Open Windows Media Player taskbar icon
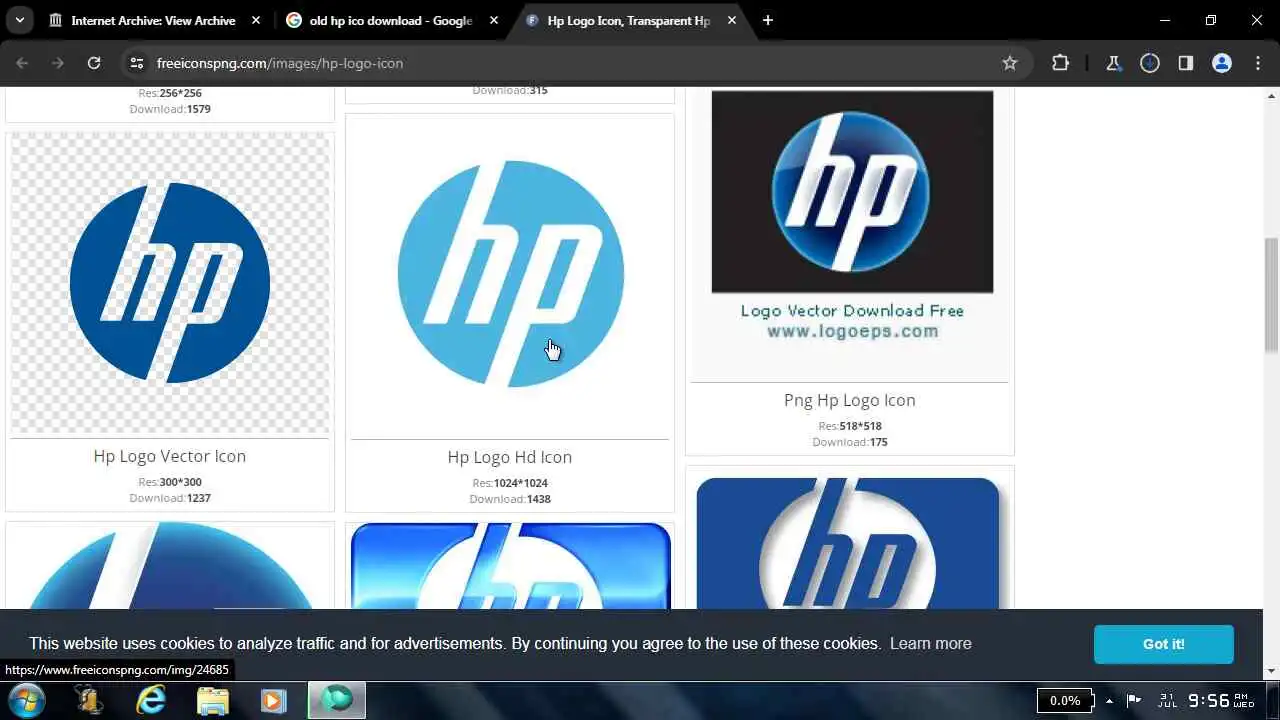The width and height of the screenshot is (1280, 720). click(273, 700)
